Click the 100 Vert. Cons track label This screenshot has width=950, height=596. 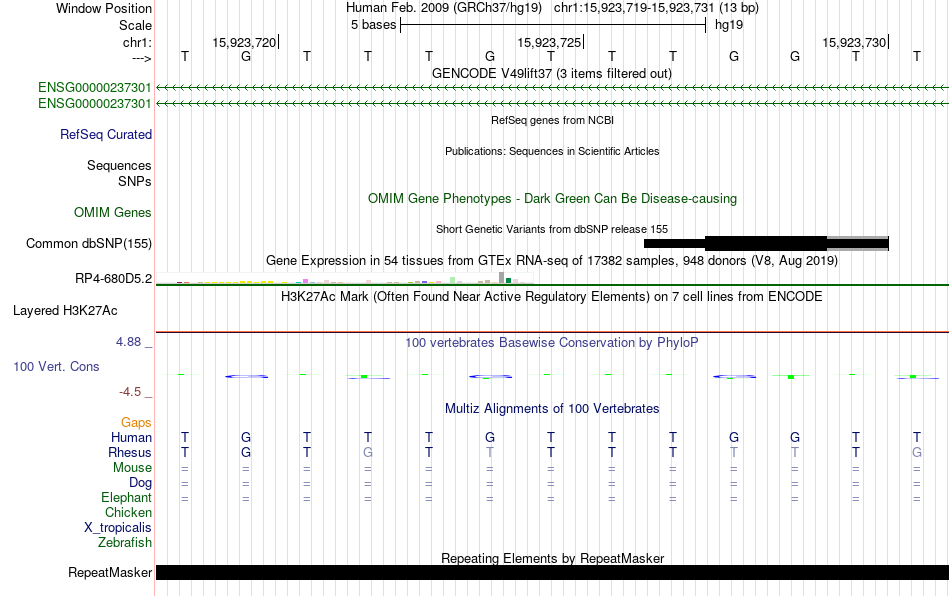(56, 366)
